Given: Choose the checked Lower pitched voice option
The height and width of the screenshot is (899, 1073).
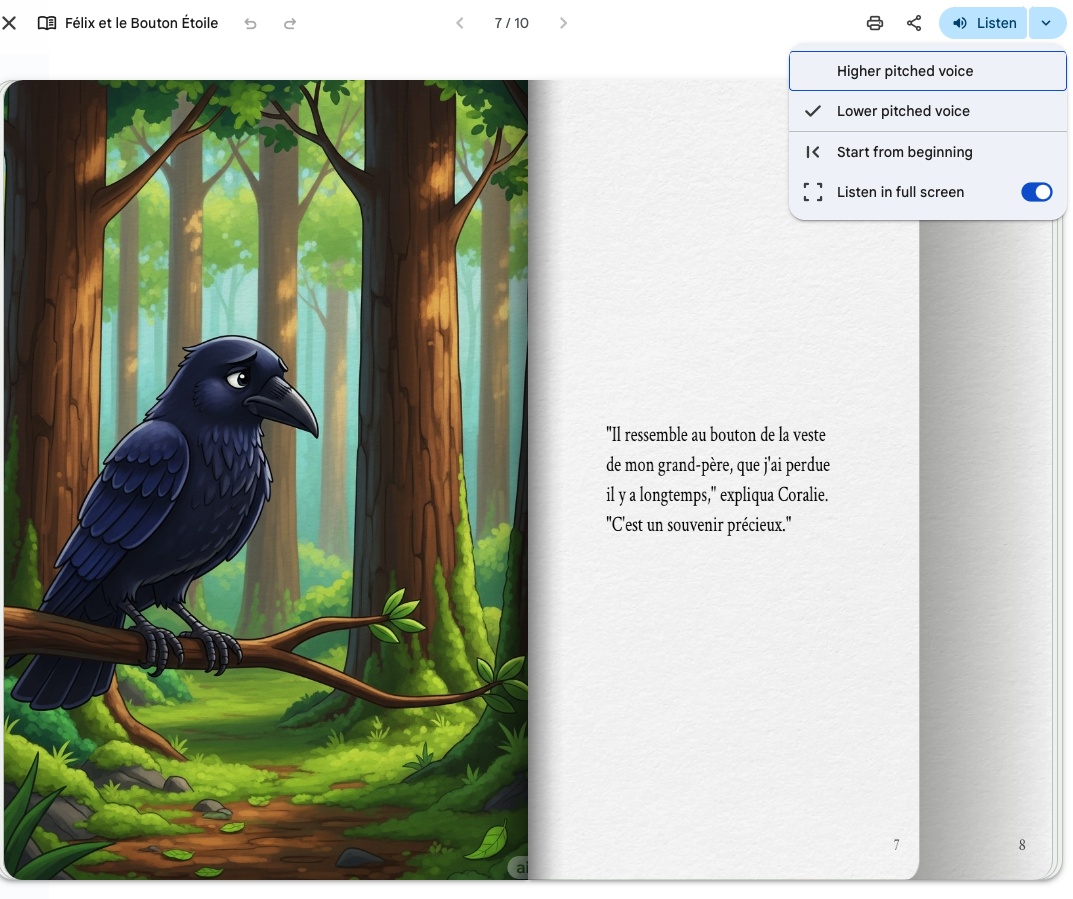Looking at the screenshot, I should click(x=902, y=111).
